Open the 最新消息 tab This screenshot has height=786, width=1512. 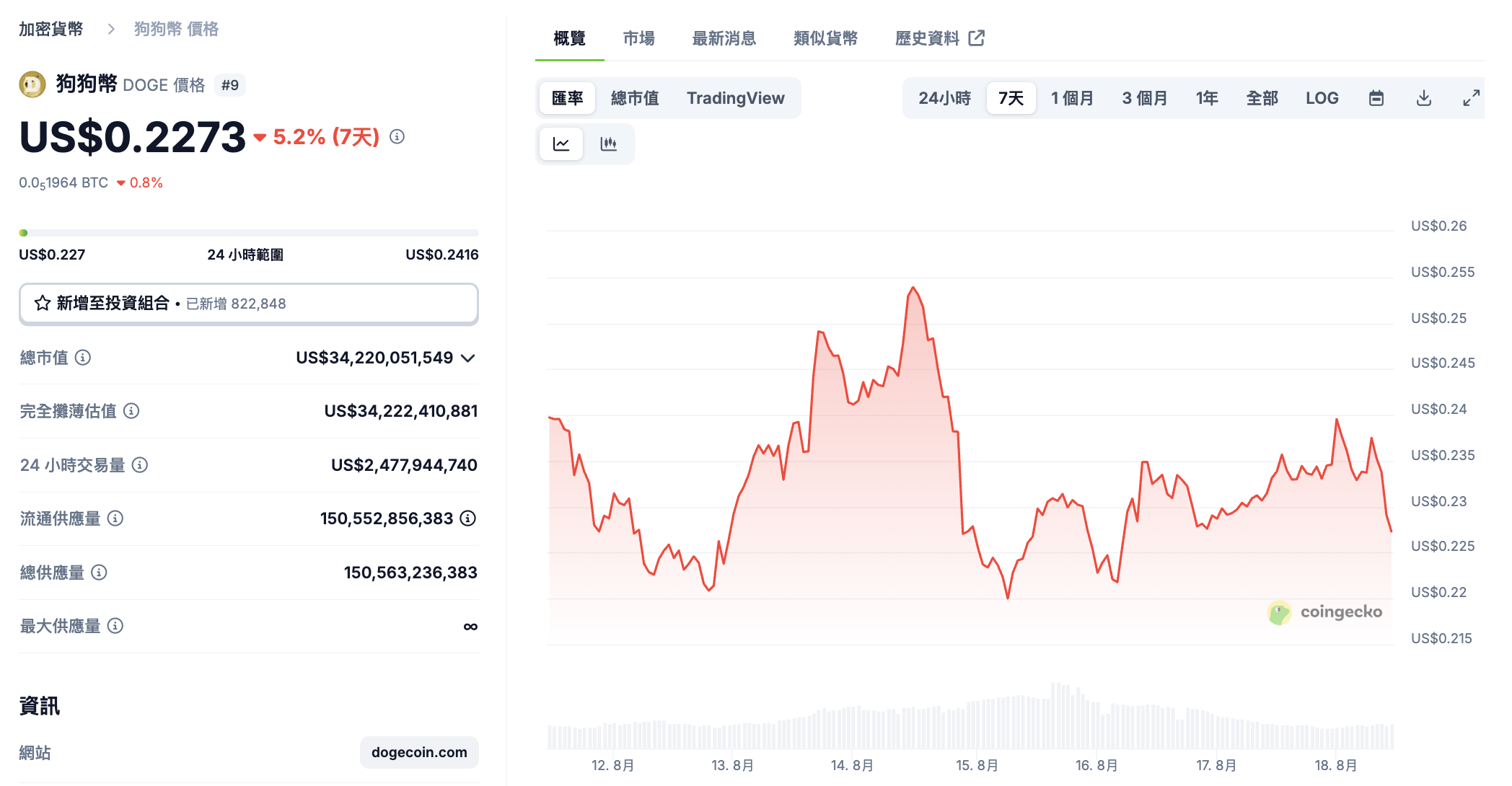tap(724, 38)
